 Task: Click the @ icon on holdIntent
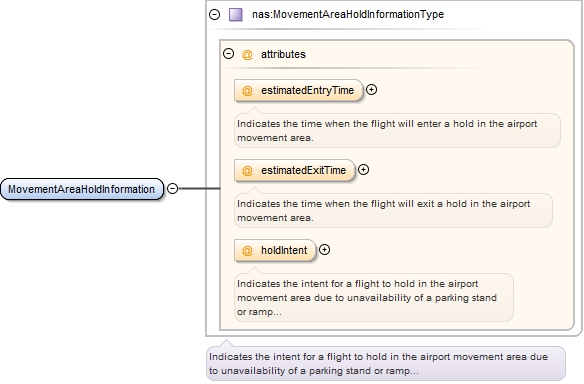(247, 251)
